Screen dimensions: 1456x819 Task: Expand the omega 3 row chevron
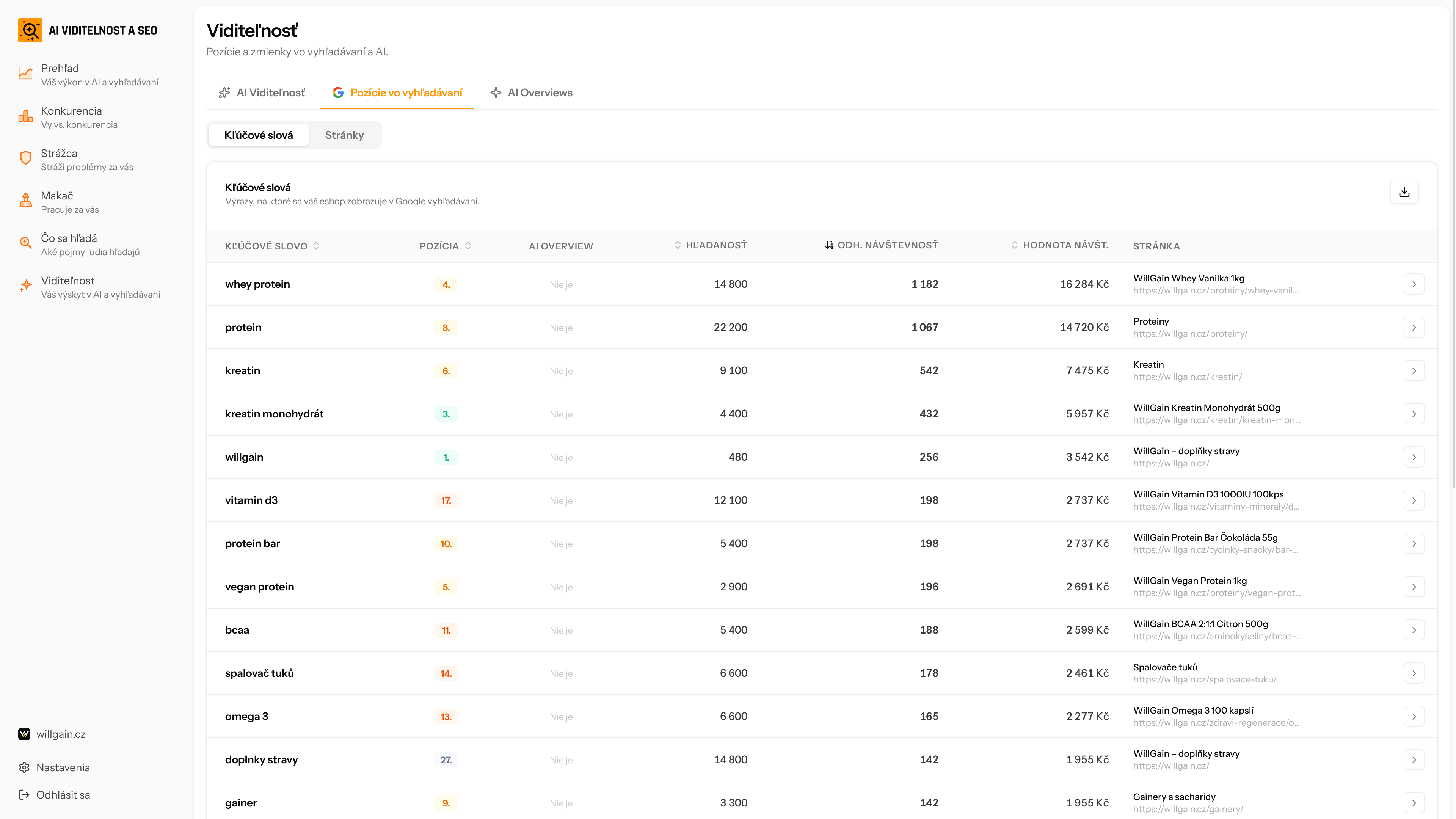[1414, 717]
